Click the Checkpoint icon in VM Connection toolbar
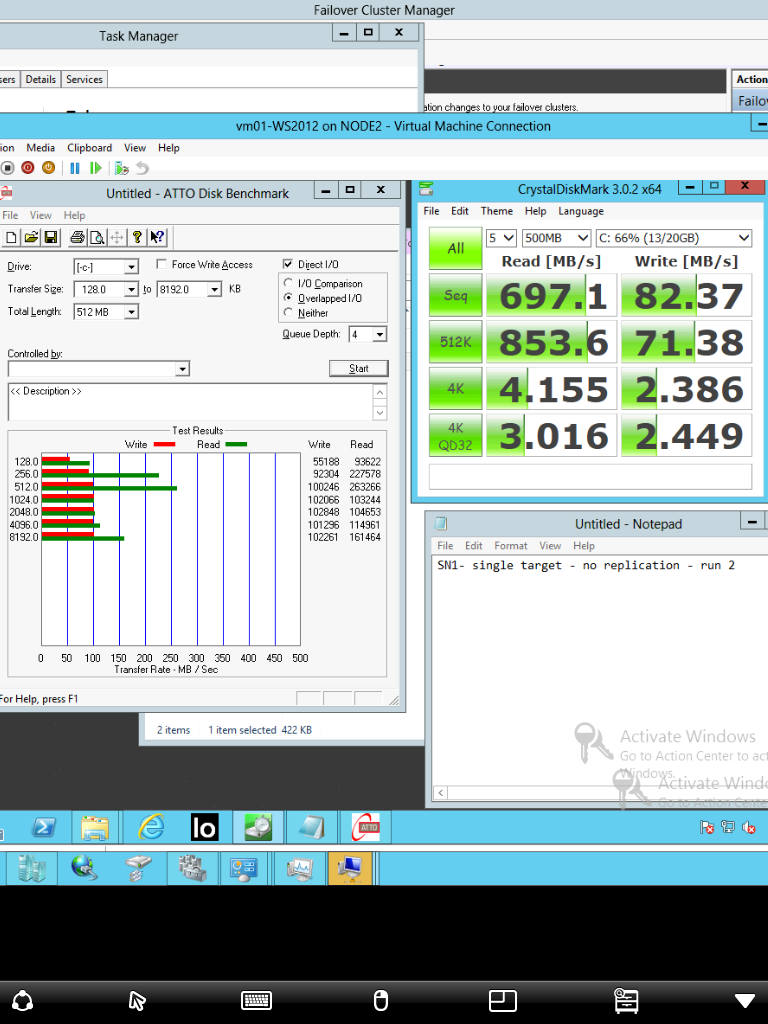This screenshot has height=1024, width=768. click(121, 168)
